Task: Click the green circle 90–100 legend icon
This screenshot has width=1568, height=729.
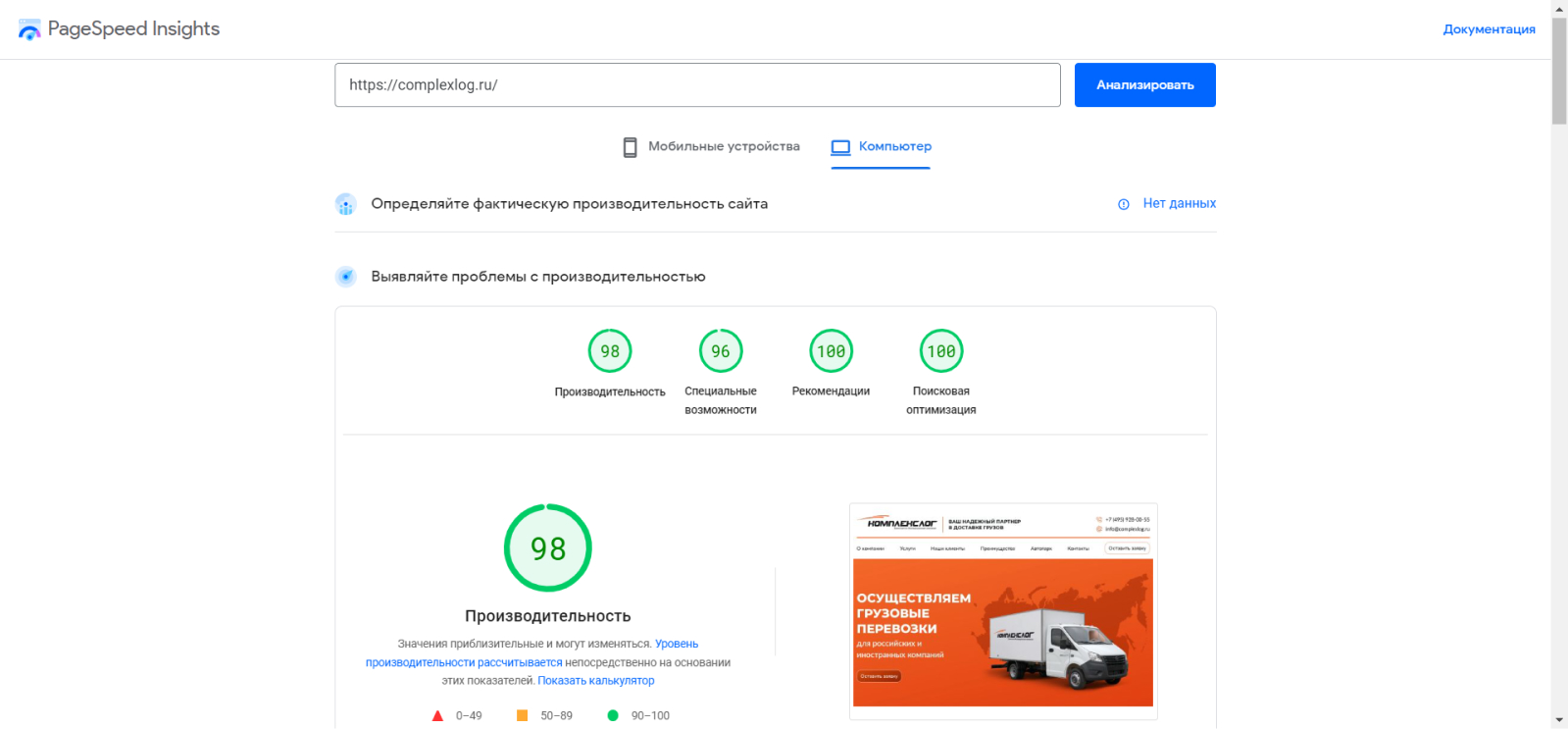Action: click(613, 716)
